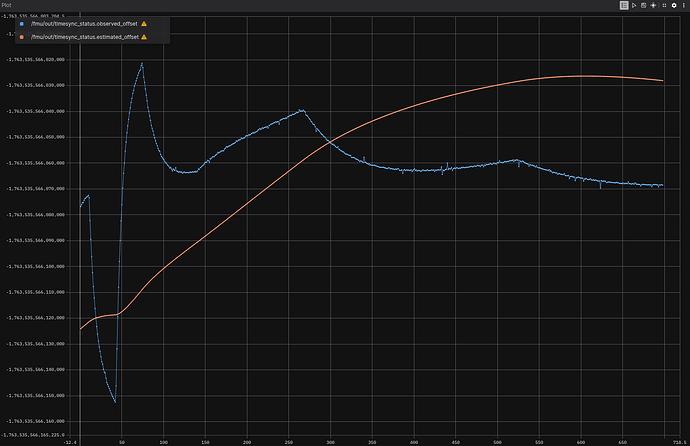Open the vertical three-dot panel menu

click(x=684, y=5)
